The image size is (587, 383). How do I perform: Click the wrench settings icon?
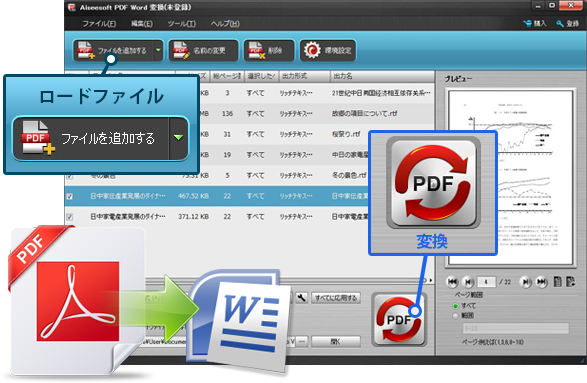coord(301,298)
